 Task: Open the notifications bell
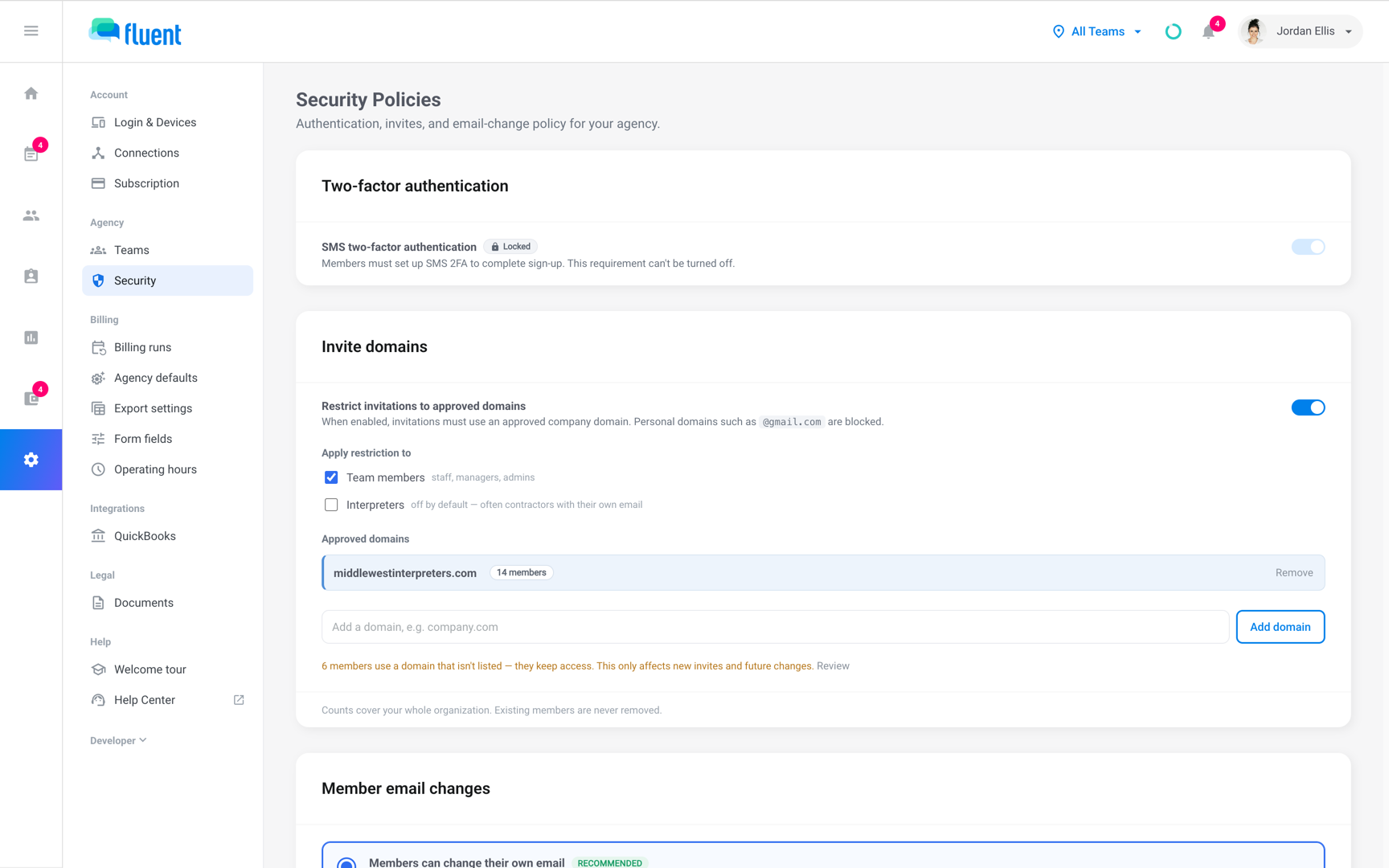point(1208,31)
